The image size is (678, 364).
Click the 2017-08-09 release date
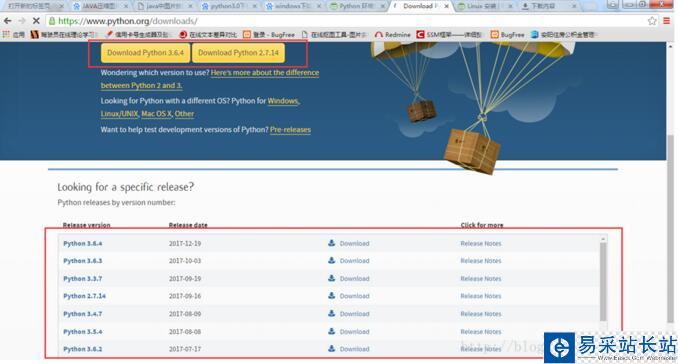pos(185,313)
